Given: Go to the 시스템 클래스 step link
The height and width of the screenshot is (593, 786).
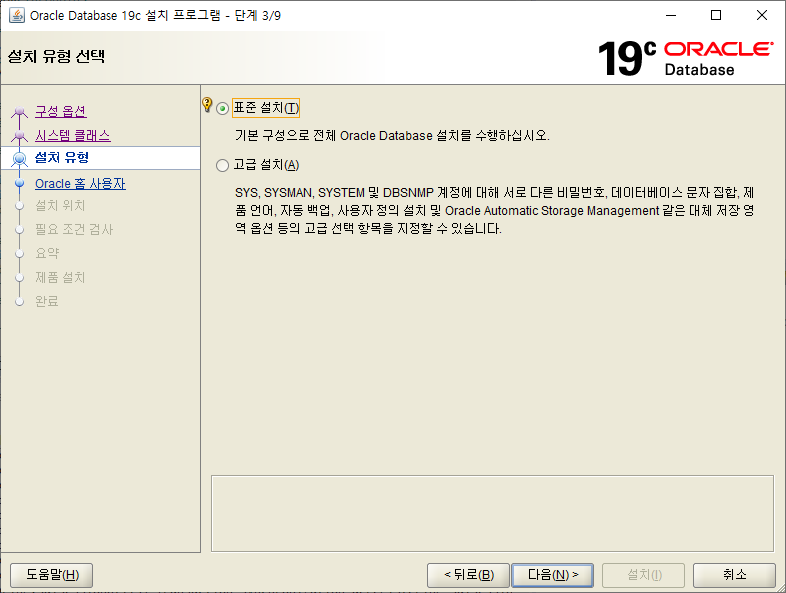Looking at the screenshot, I should tap(73, 135).
